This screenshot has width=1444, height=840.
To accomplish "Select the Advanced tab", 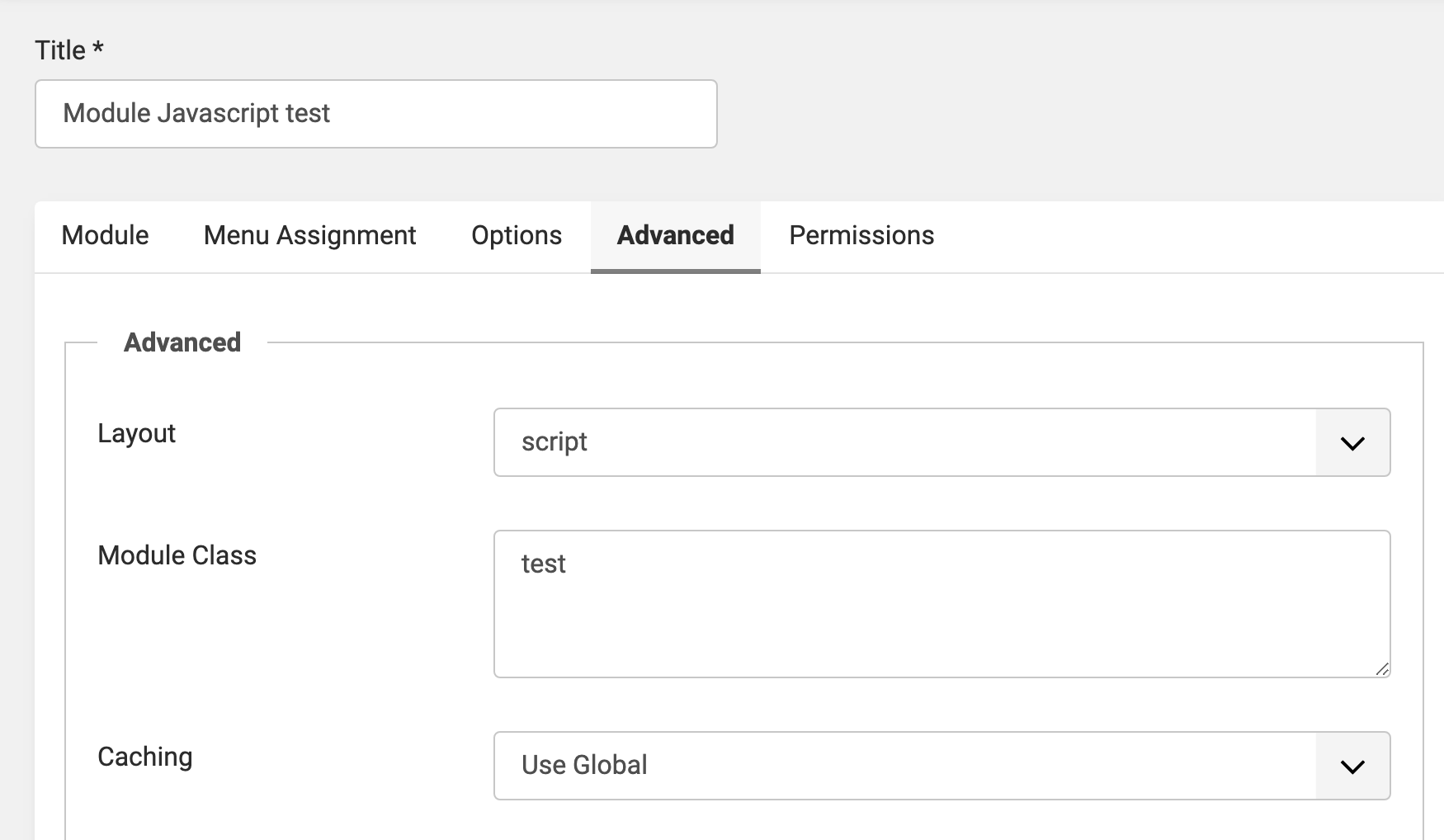I will pos(676,236).
